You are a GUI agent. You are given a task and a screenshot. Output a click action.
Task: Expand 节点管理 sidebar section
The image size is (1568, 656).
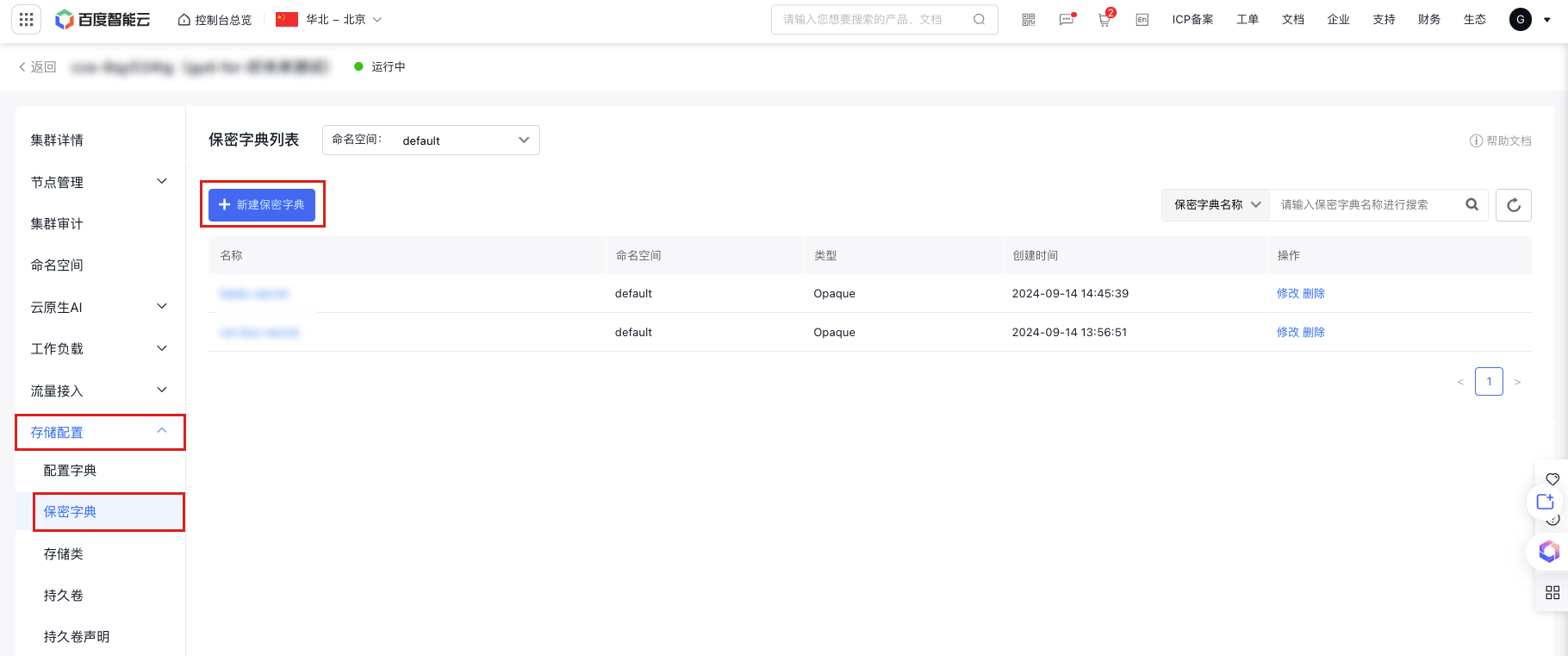[100, 182]
